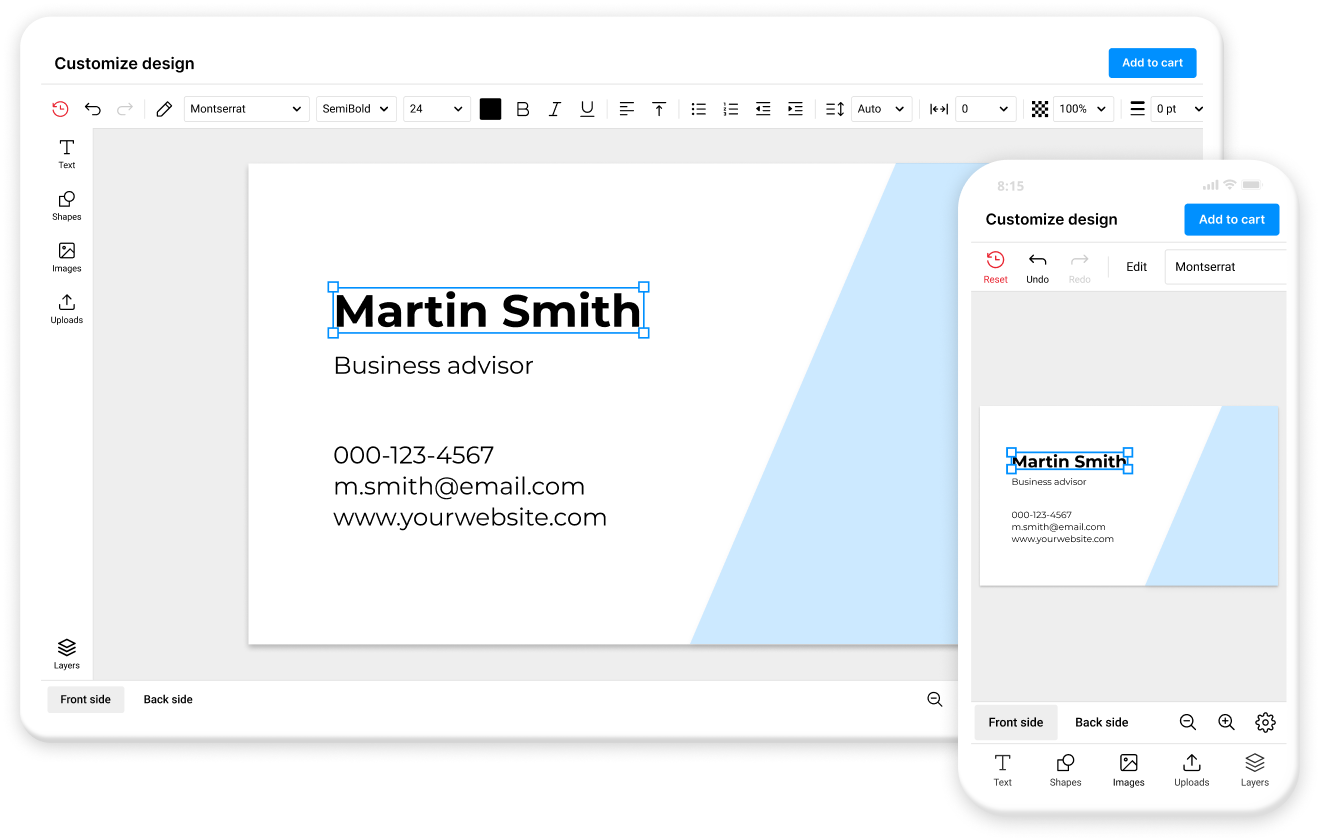Click the transparency checkerboard icon

coord(1042,108)
